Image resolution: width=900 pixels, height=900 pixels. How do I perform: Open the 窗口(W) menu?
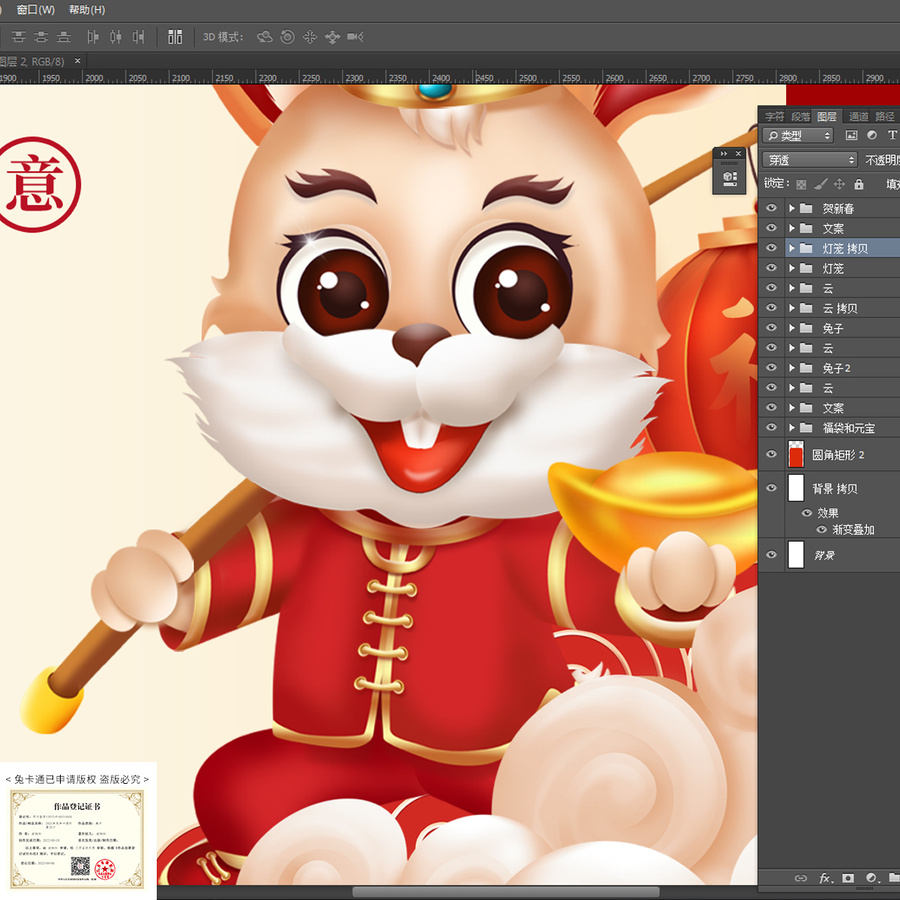tap(36, 10)
